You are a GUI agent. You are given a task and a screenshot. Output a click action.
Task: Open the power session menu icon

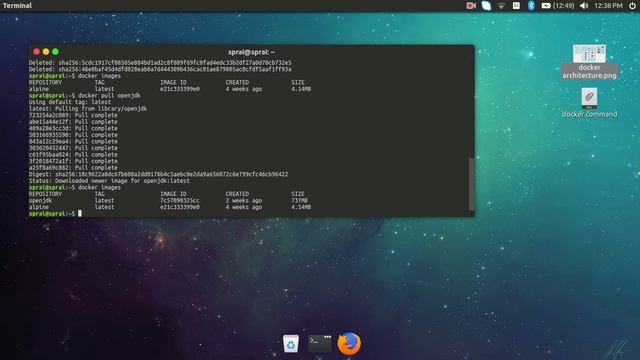click(x=632, y=6)
